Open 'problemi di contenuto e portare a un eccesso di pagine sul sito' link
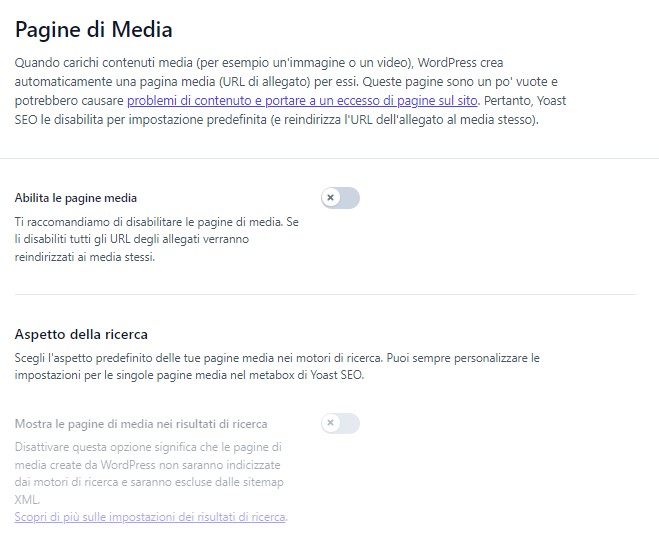Viewport: 659px width, 549px height. (x=302, y=100)
